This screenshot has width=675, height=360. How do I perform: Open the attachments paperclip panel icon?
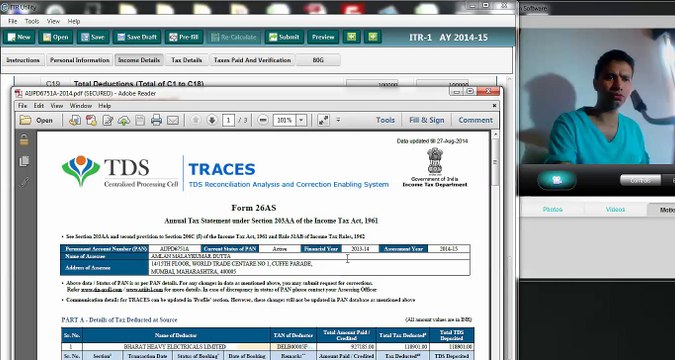24,182
